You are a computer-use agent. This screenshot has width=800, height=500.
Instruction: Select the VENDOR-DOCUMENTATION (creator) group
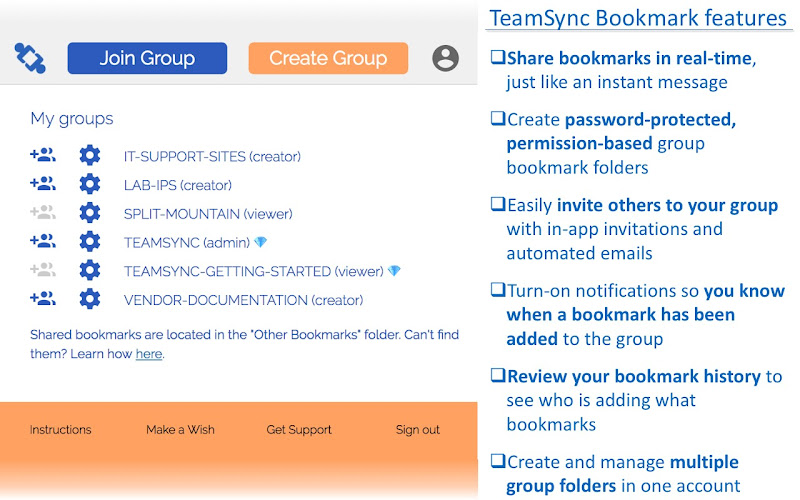click(243, 300)
